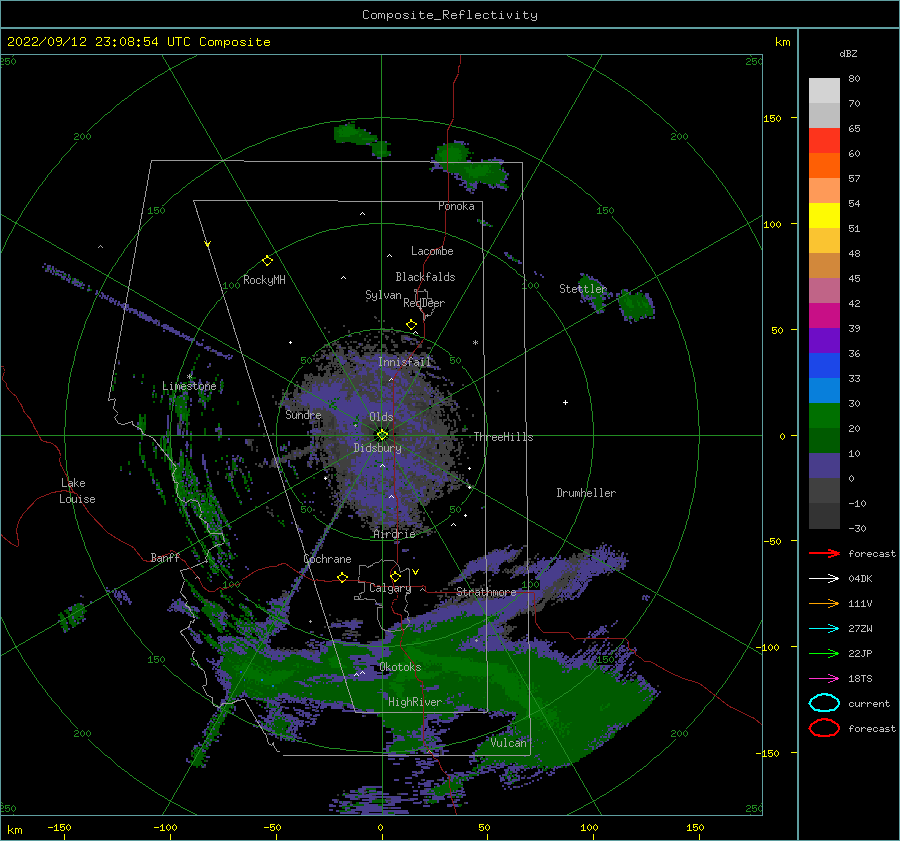Click the Stettler label
This screenshot has height=841, width=900.
point(583,289)
